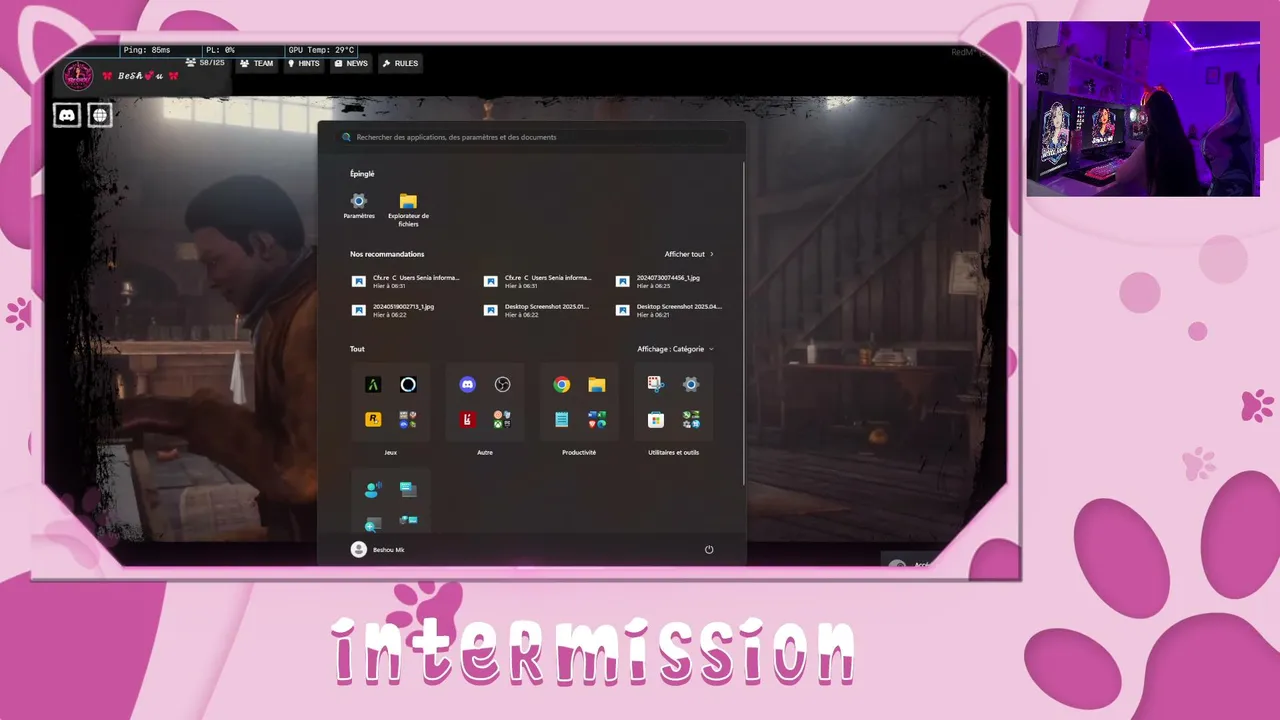
Task: Click the Tout heading
Action: click(357, 349)
